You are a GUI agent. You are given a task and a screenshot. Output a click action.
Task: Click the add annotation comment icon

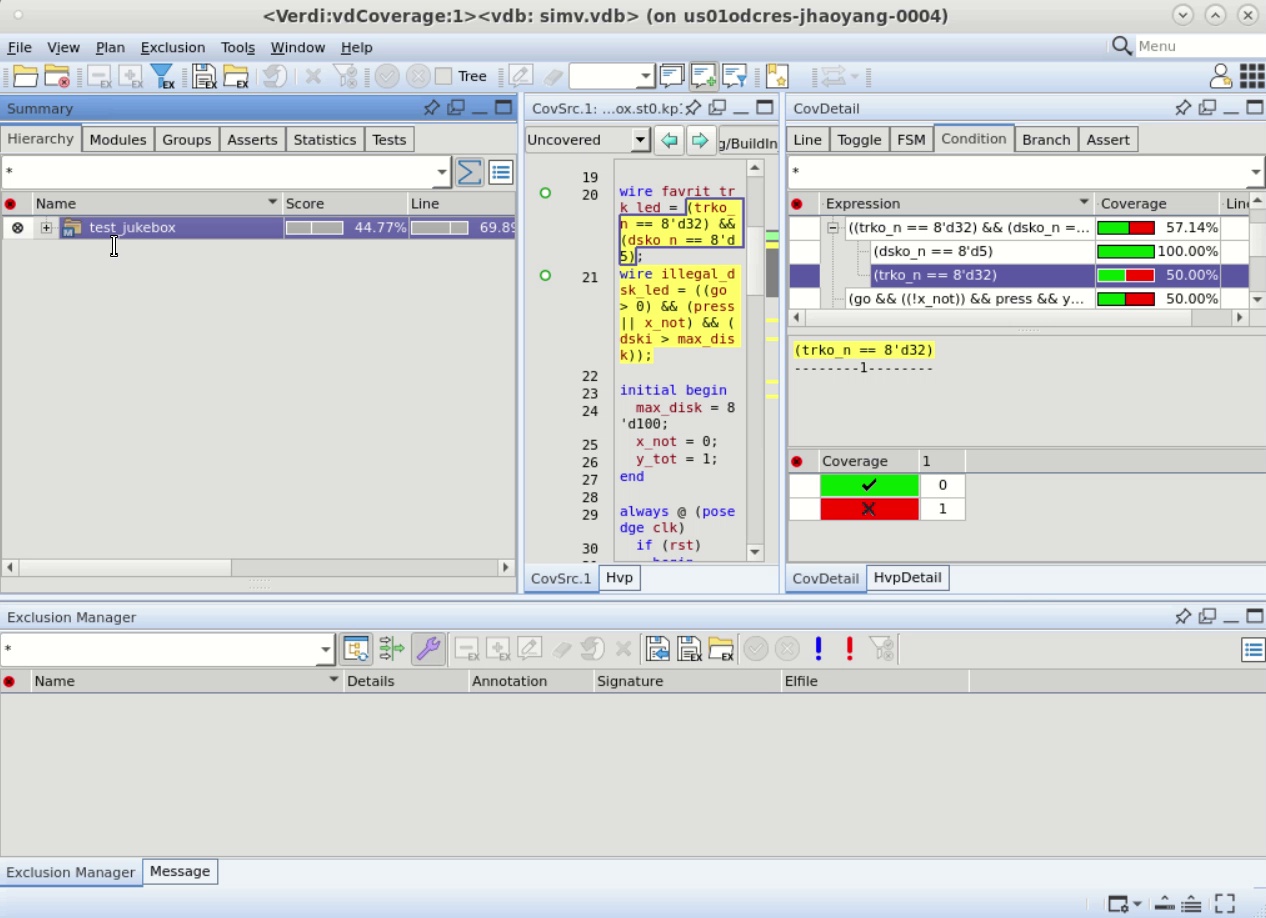703,77
